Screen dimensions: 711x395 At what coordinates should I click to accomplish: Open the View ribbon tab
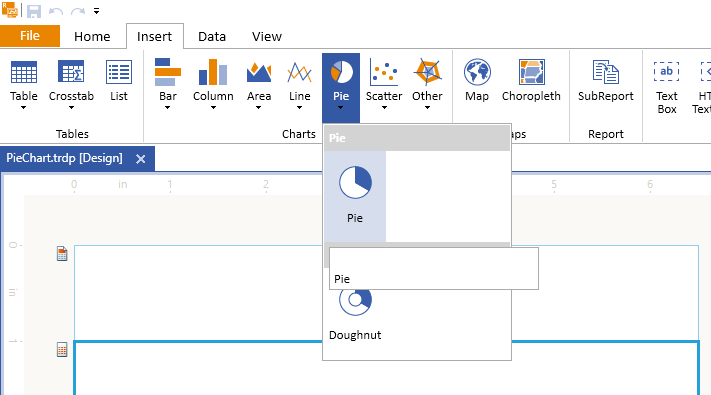coord(267,36)
